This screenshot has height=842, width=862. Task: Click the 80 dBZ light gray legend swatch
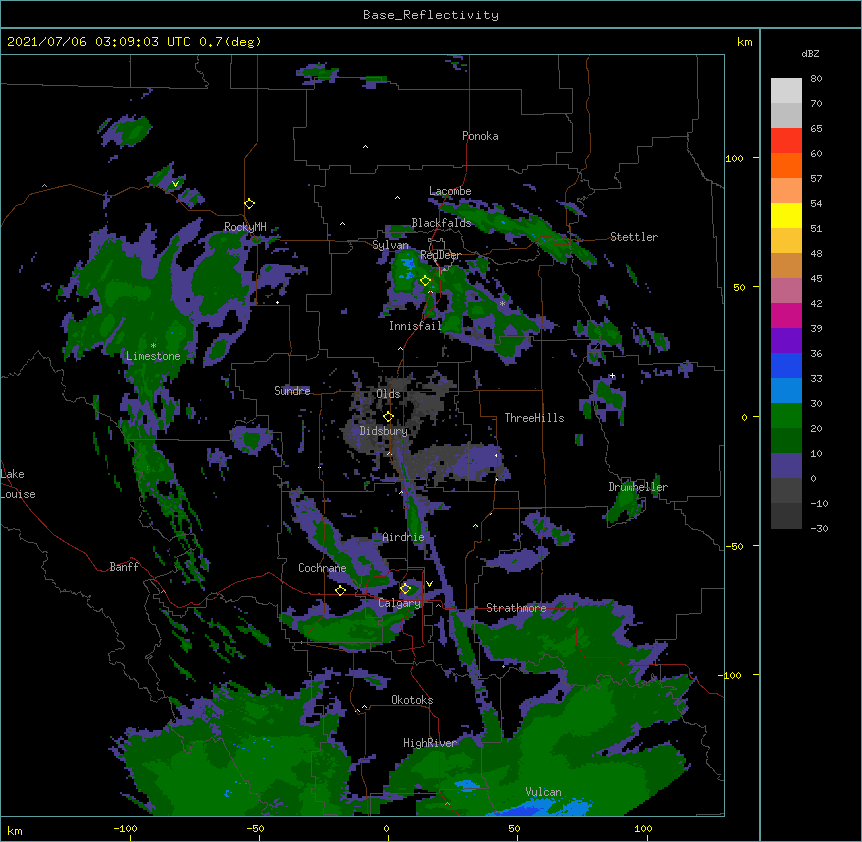coord(786,91)
